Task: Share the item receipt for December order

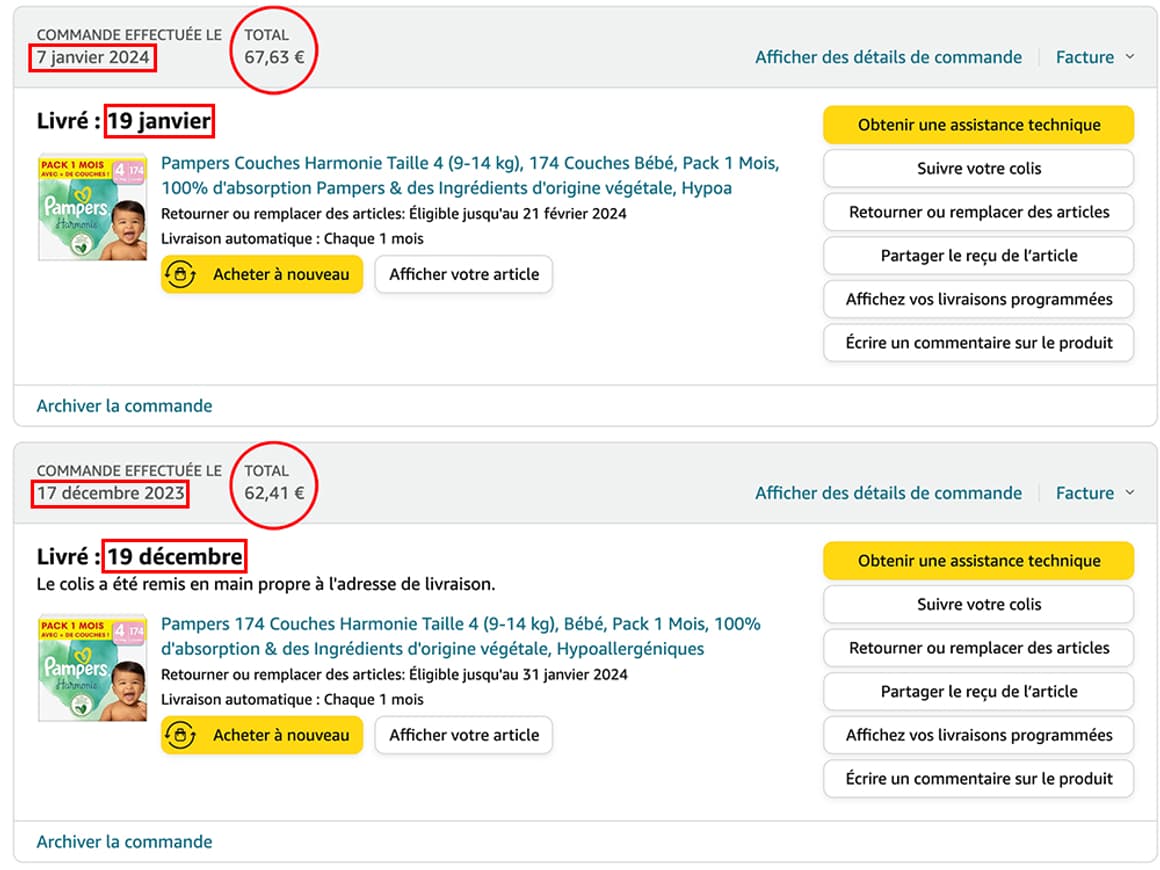Action: point(978,691)
